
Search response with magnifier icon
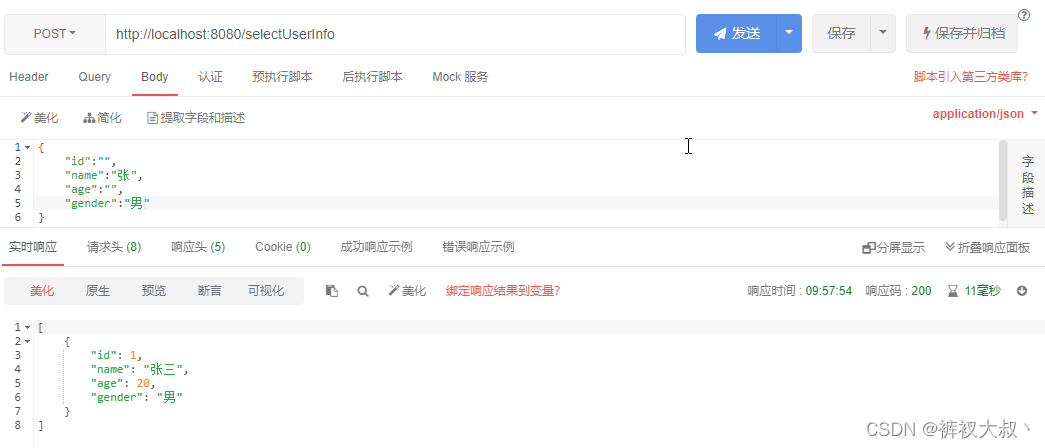pyautogui.click(x=363, y=291)
